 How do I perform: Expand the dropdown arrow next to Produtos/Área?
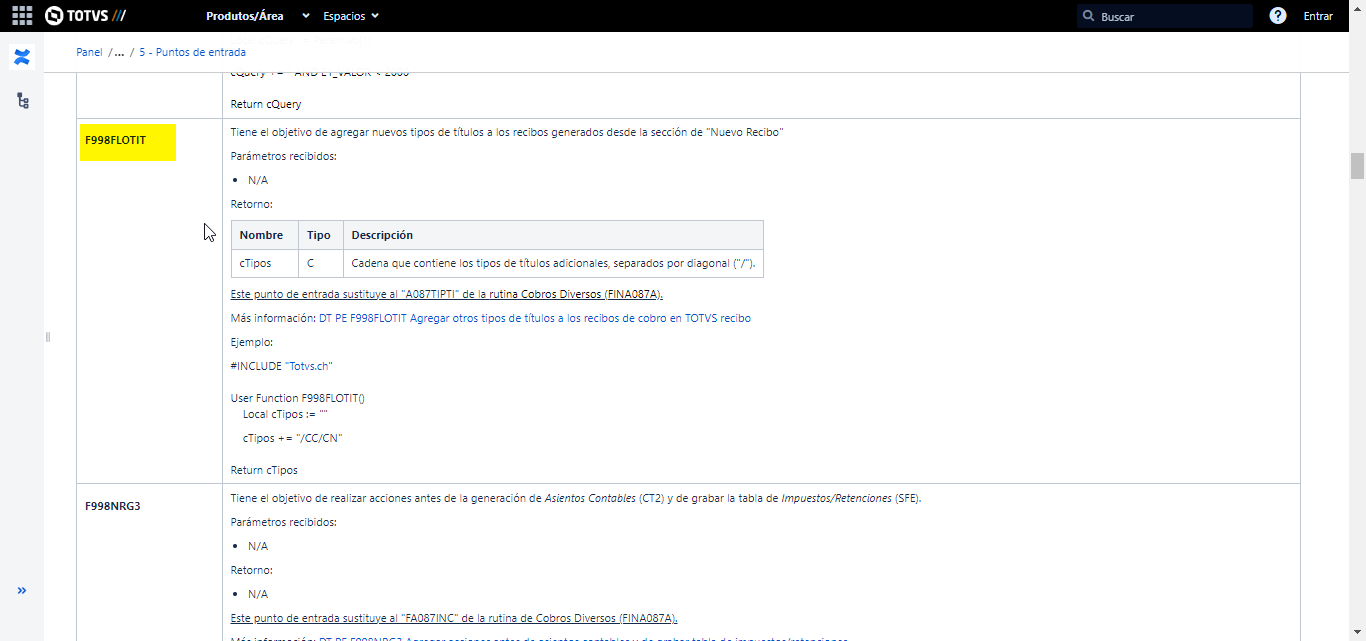click(306, 16)
